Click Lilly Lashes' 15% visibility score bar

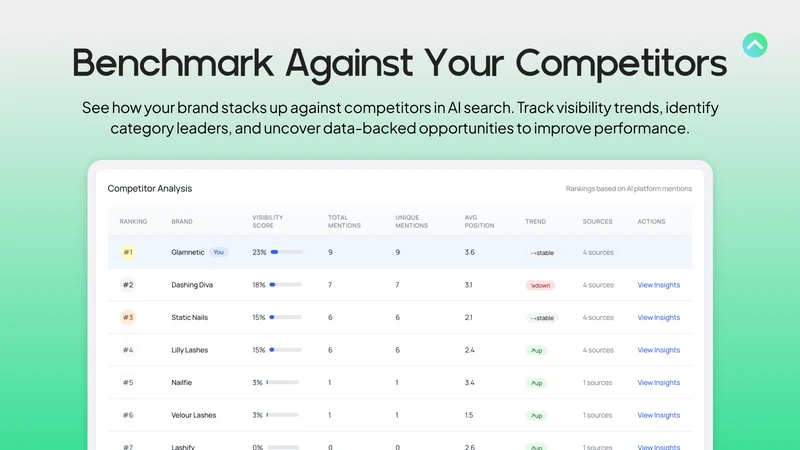point(285,350)
